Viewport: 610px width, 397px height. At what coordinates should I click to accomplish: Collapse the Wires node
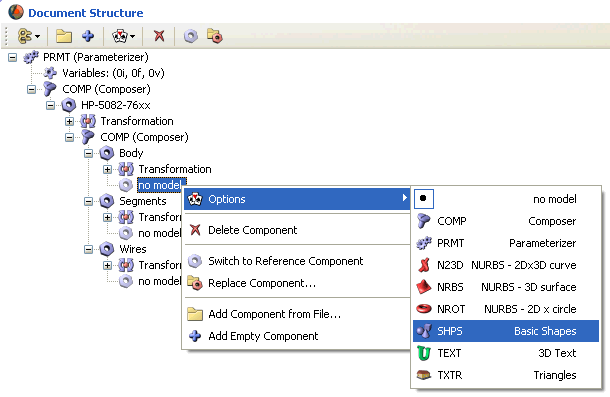tap(88, 249)
